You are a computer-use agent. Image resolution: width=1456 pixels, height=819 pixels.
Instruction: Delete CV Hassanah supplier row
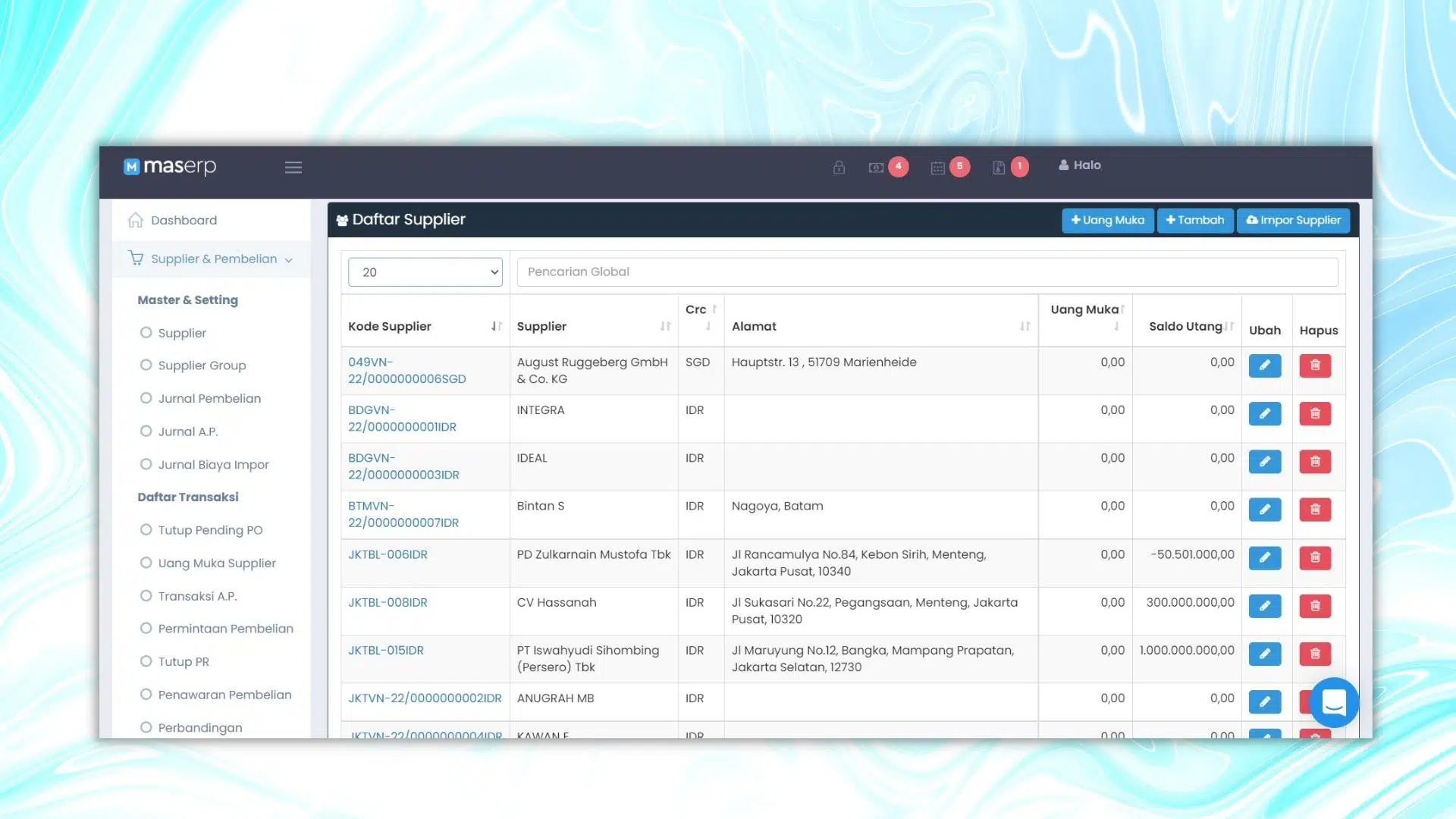pos(1315,605)
